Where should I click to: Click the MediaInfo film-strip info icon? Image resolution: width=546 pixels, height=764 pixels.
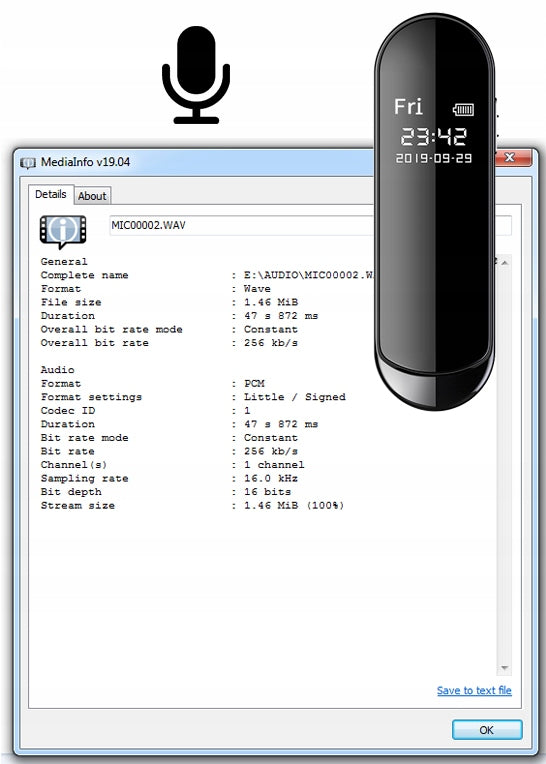pyautogui.click(x=63, y=231)
